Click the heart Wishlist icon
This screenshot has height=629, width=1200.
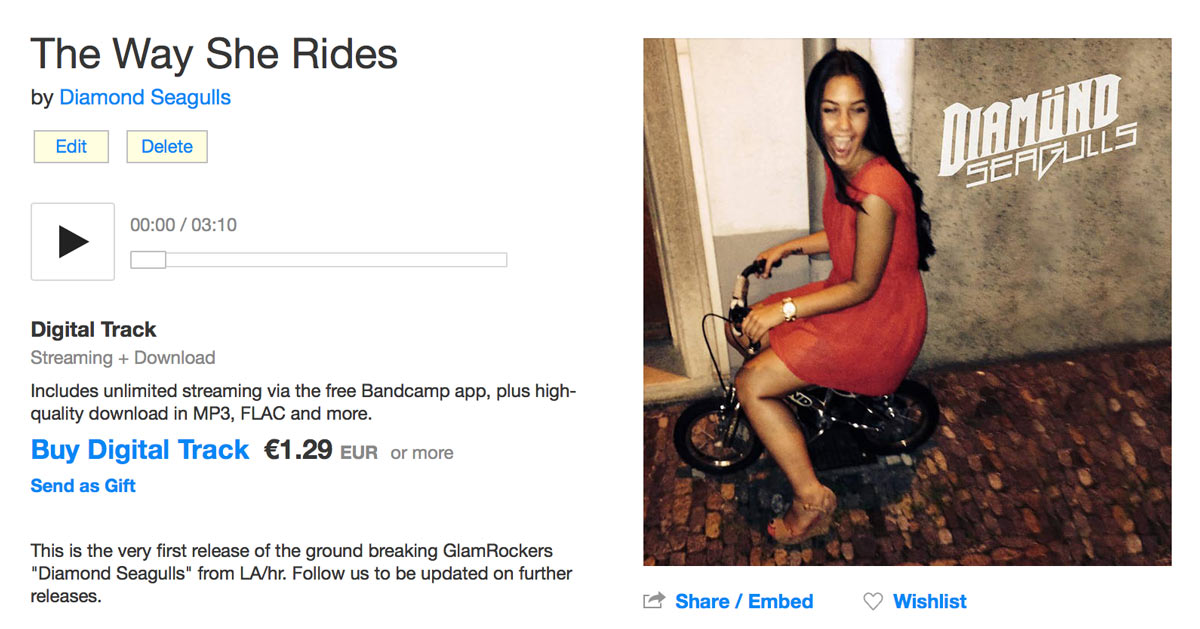tap(873, 601)
